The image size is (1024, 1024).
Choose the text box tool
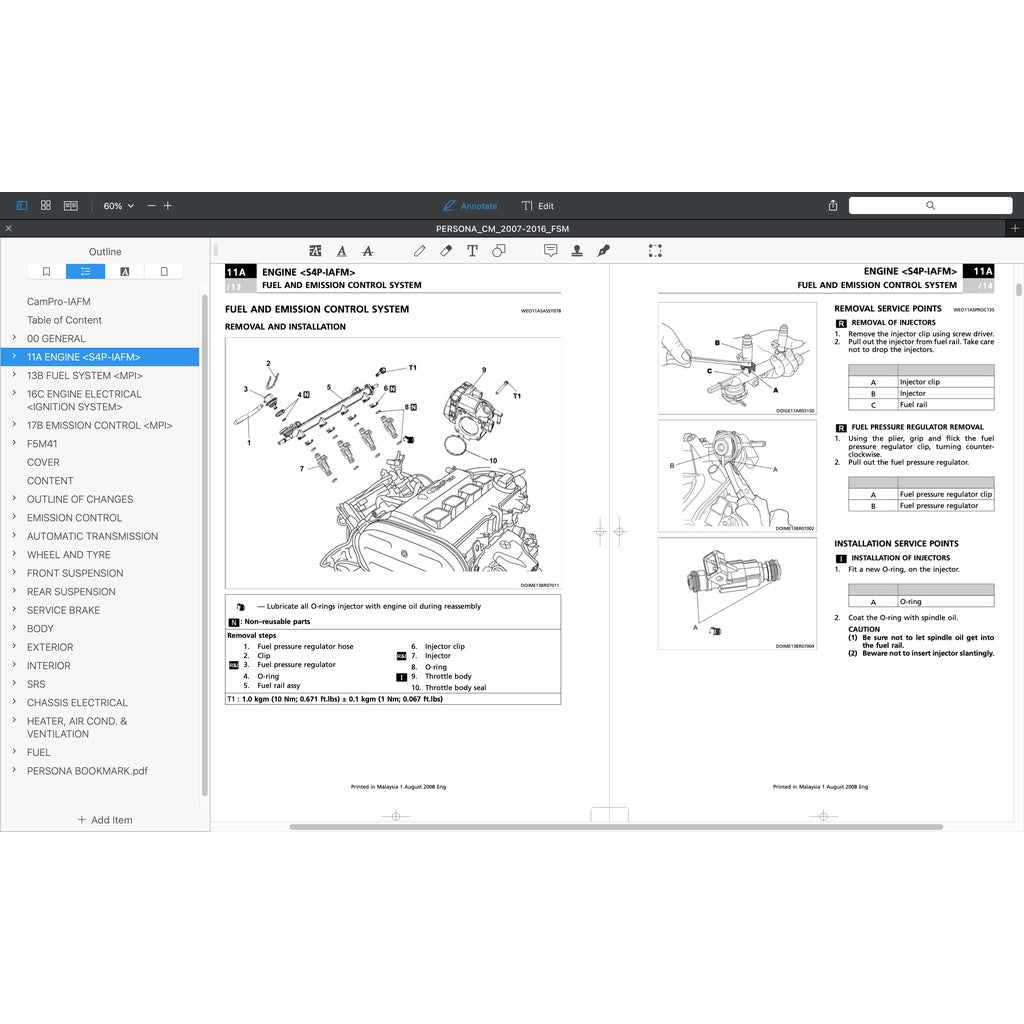point(472,251)
